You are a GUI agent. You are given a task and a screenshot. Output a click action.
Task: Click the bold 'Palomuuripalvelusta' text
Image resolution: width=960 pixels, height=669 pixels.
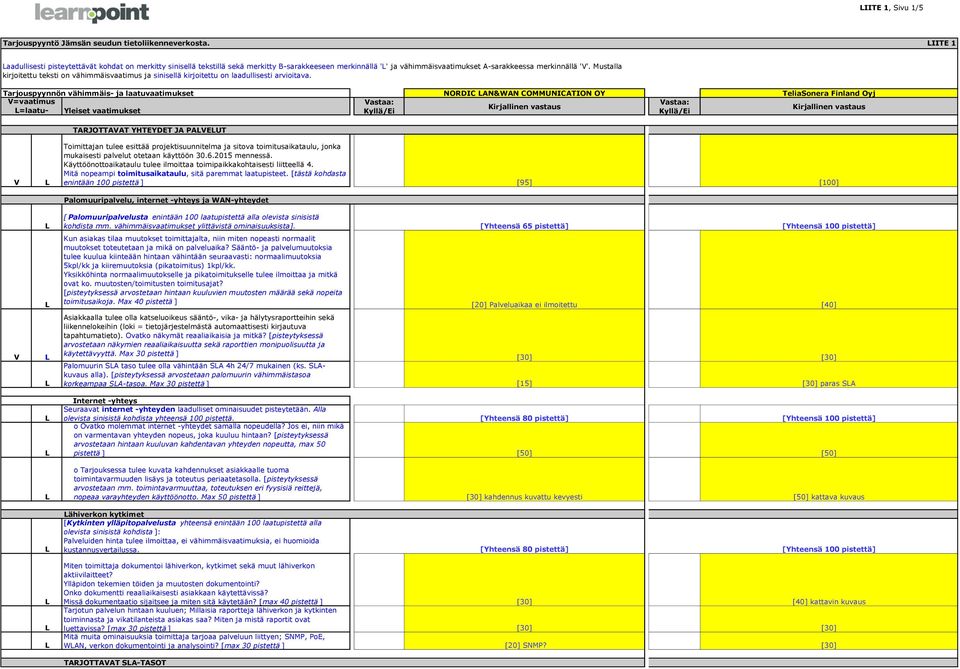tap(108, 217)
